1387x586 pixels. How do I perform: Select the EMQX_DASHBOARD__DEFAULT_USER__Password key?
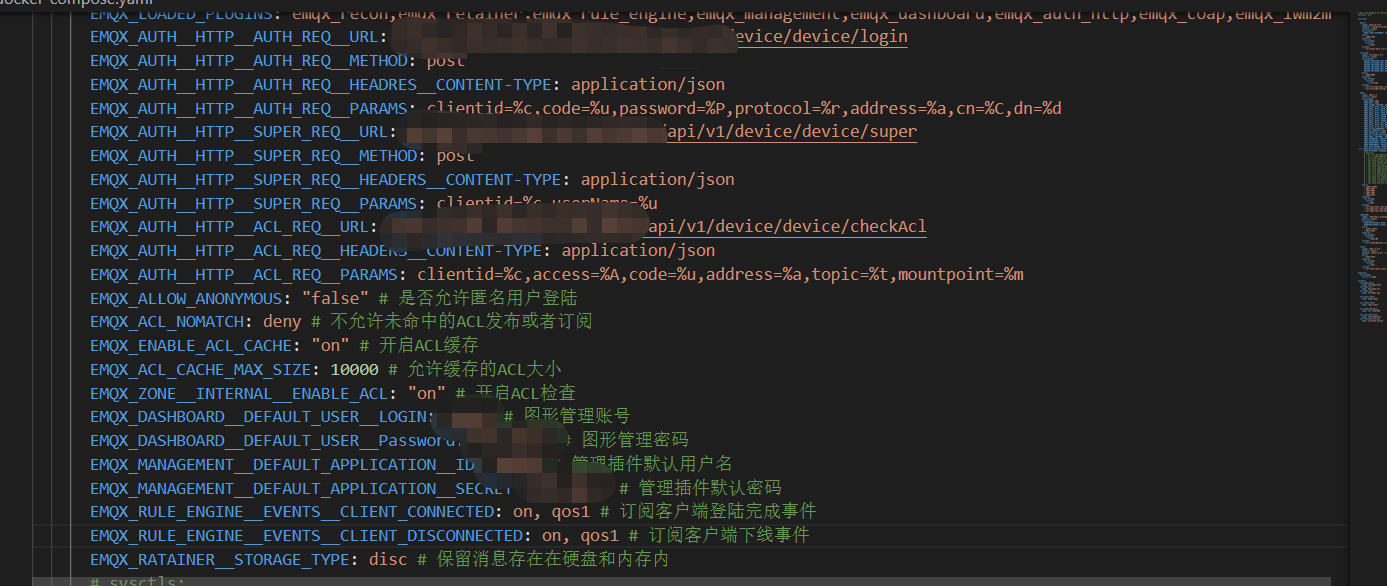tap(273, 441)
